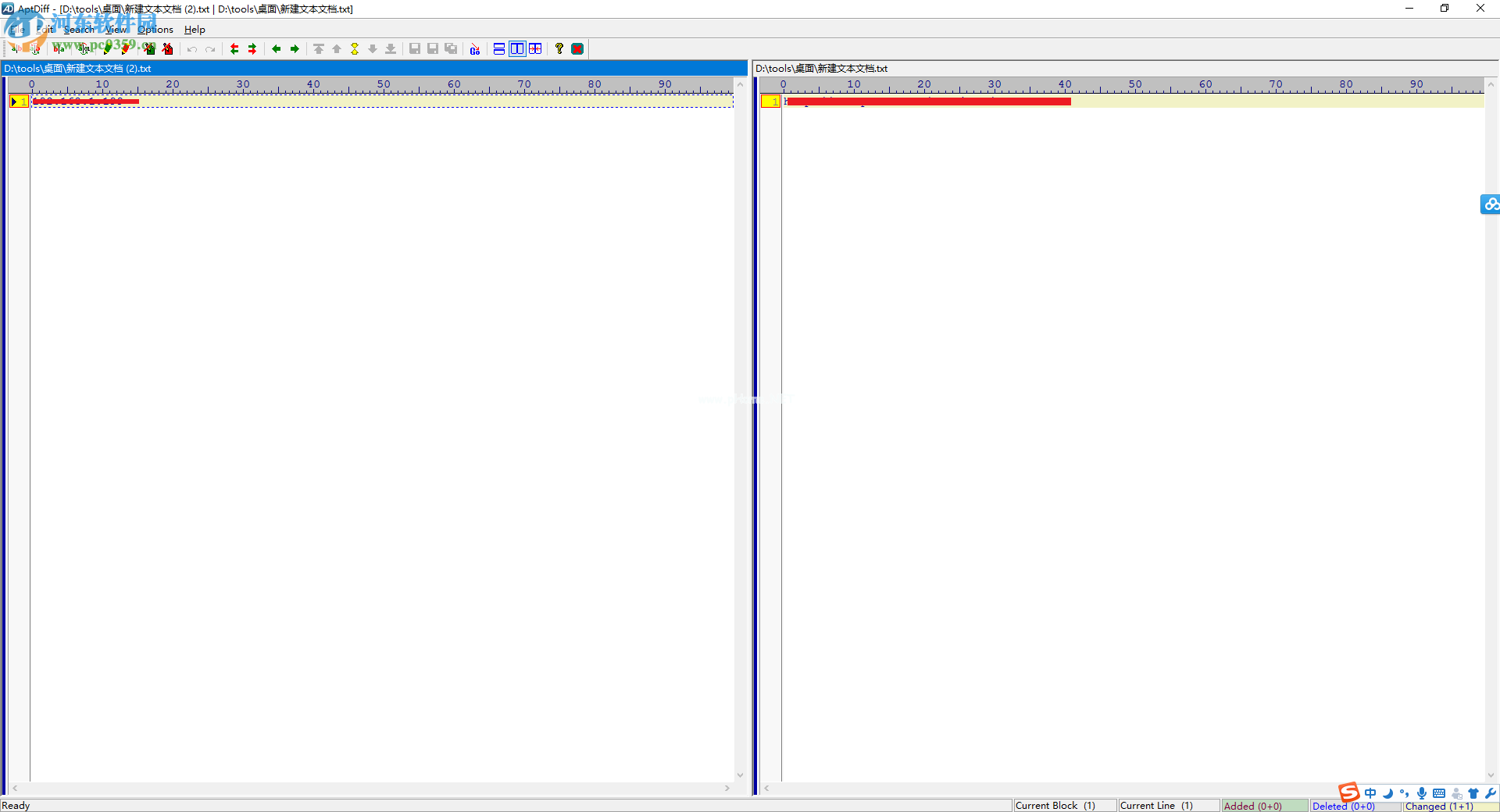
Task: Open the File menu
Action: pyautogui.click(x=17, y=30)
